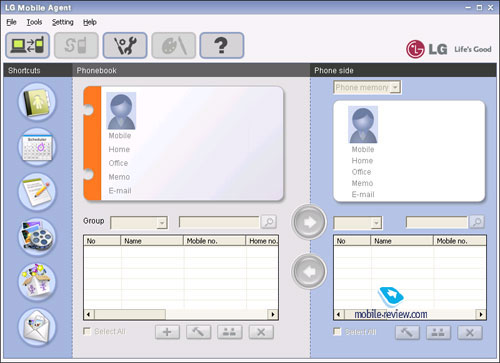Add a contact with the plus button
Screen dimensions: 500x363
(x=167, y=332)
